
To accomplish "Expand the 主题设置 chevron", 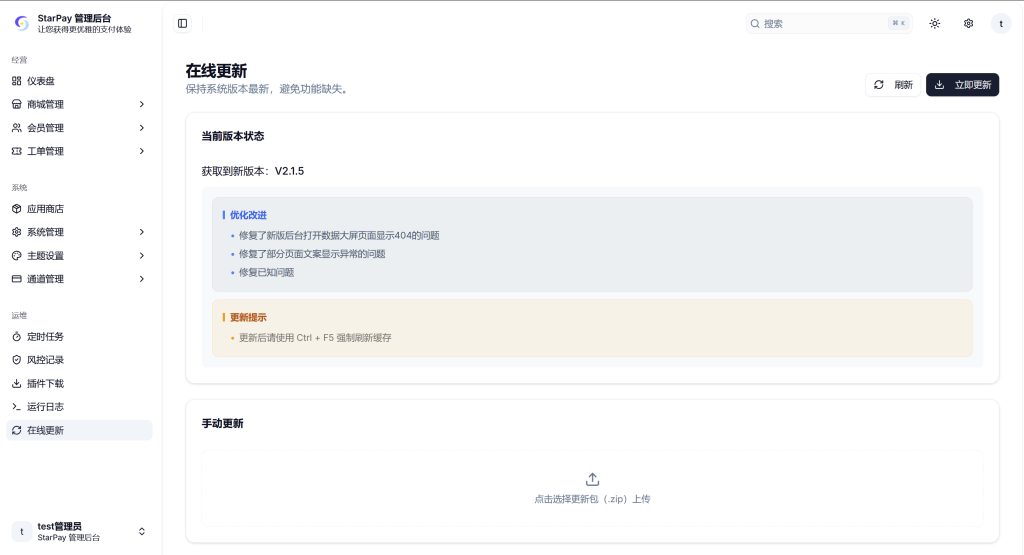I will coord(142,256).
